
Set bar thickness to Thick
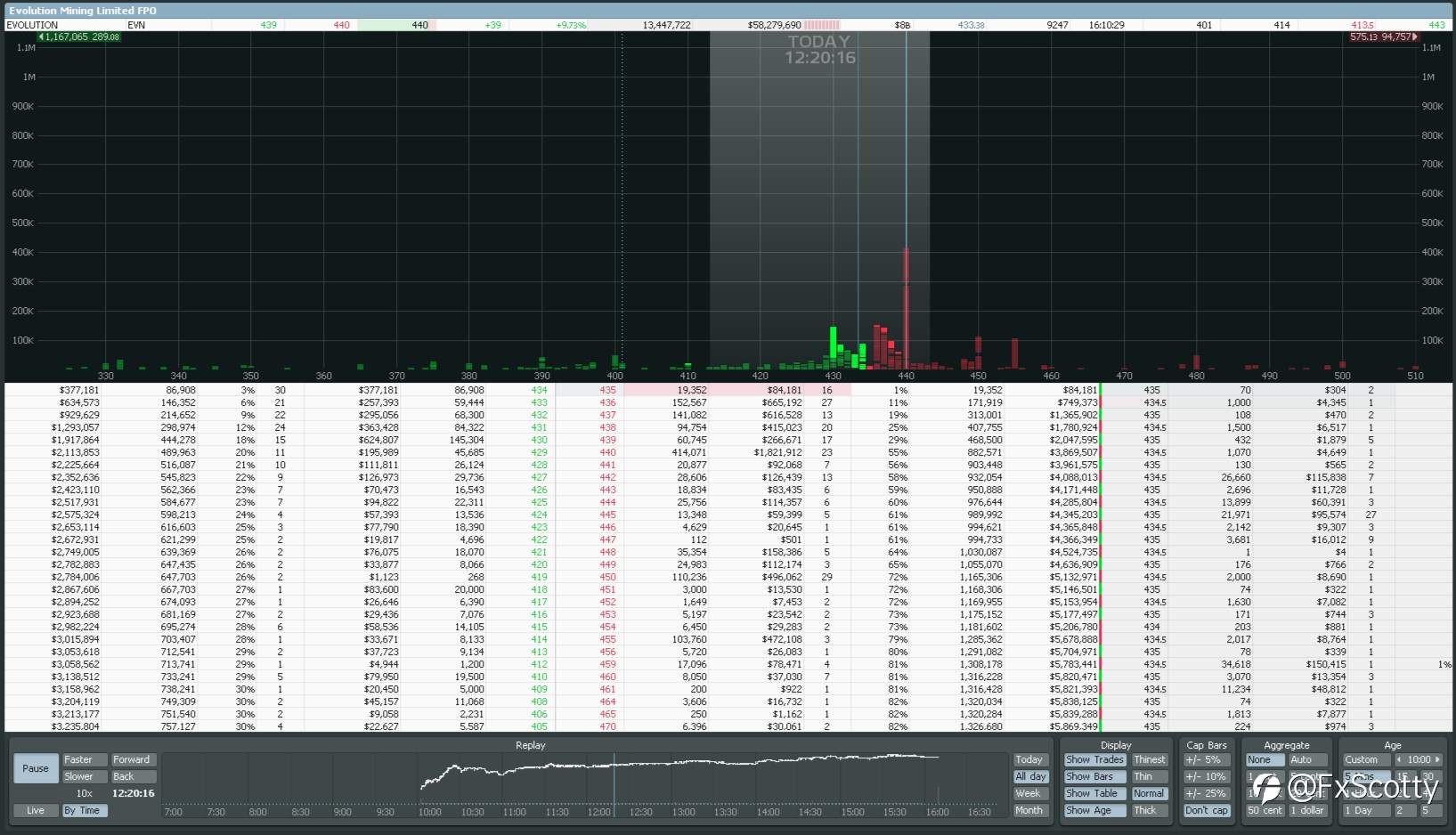(1150, 811)
